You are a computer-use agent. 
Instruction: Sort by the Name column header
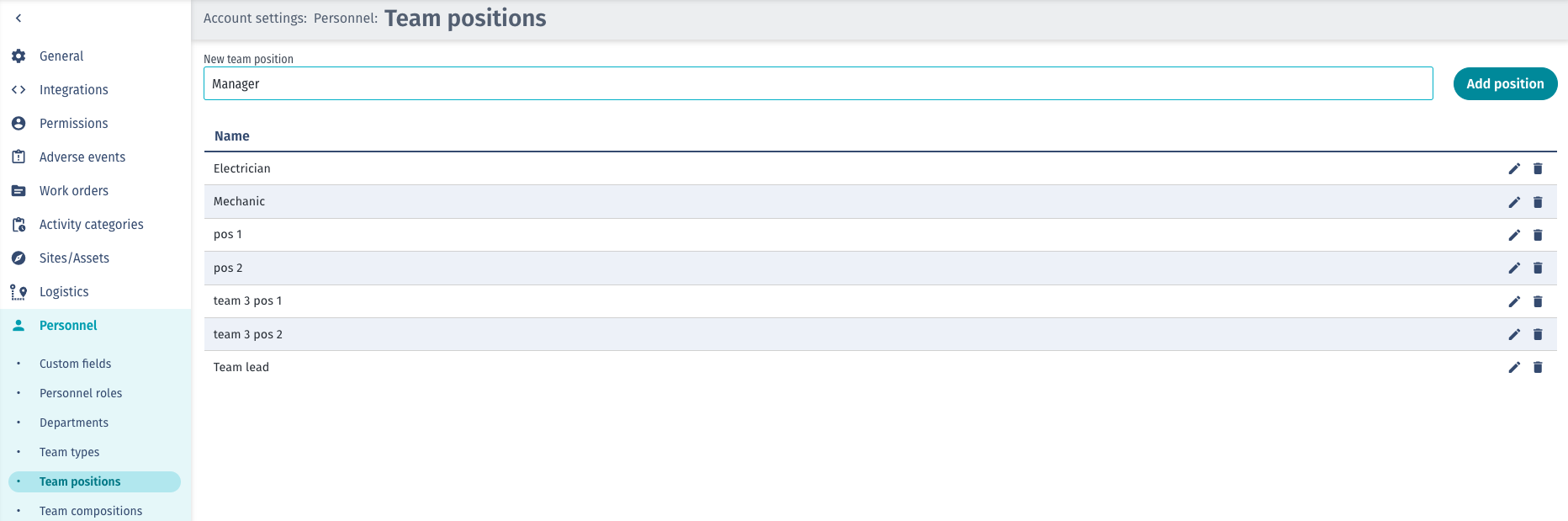231,136
